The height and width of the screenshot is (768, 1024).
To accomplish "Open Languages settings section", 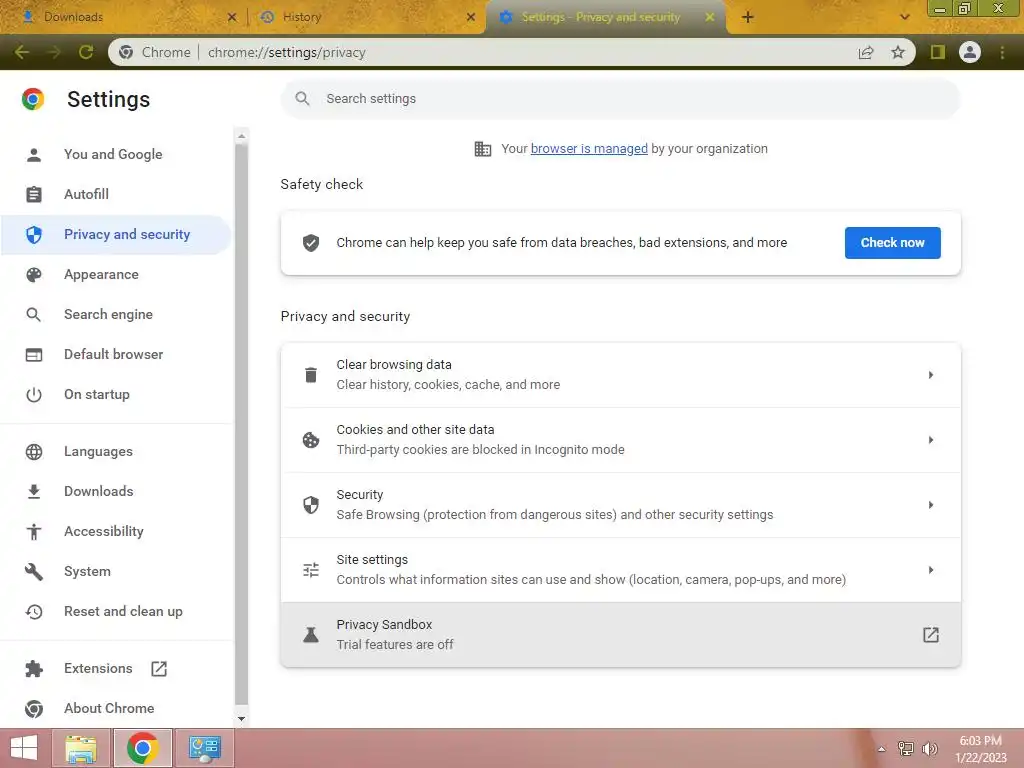I will 116,451.
